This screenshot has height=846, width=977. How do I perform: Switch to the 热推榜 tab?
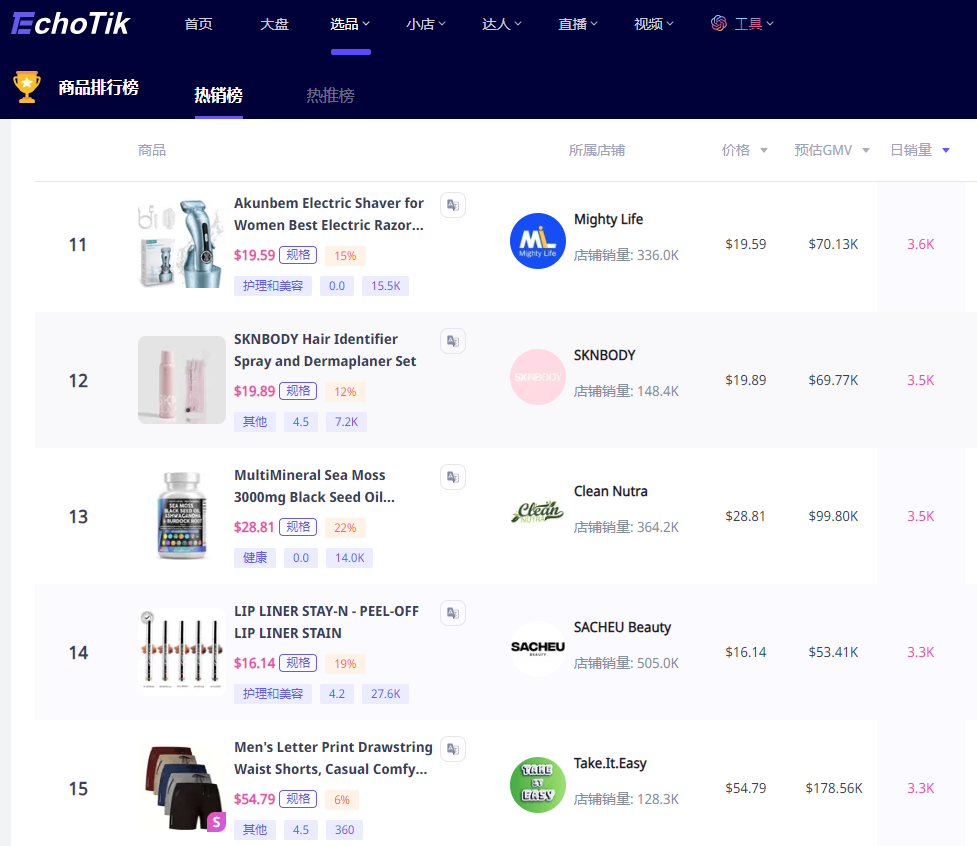330,97
